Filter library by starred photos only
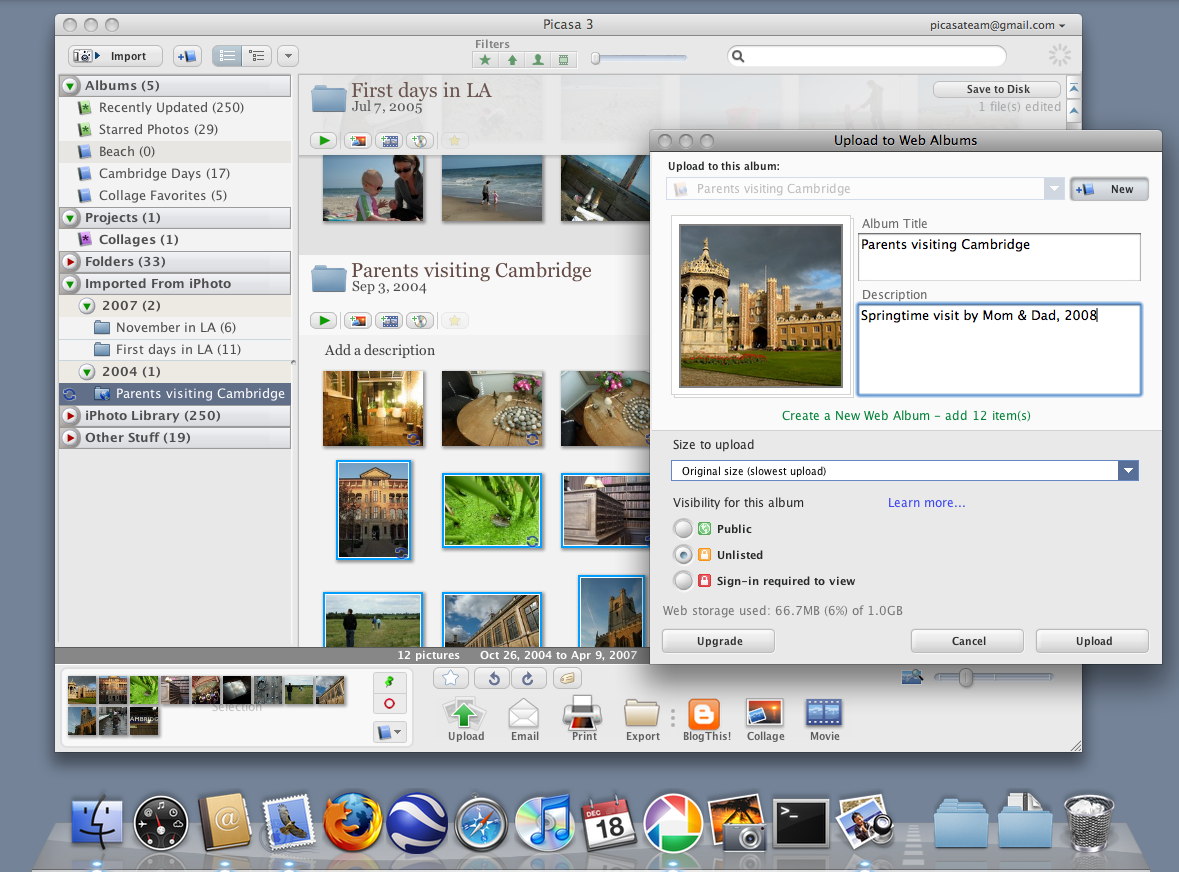This screenshot has width=1179, height=872. tap(485, 60)
